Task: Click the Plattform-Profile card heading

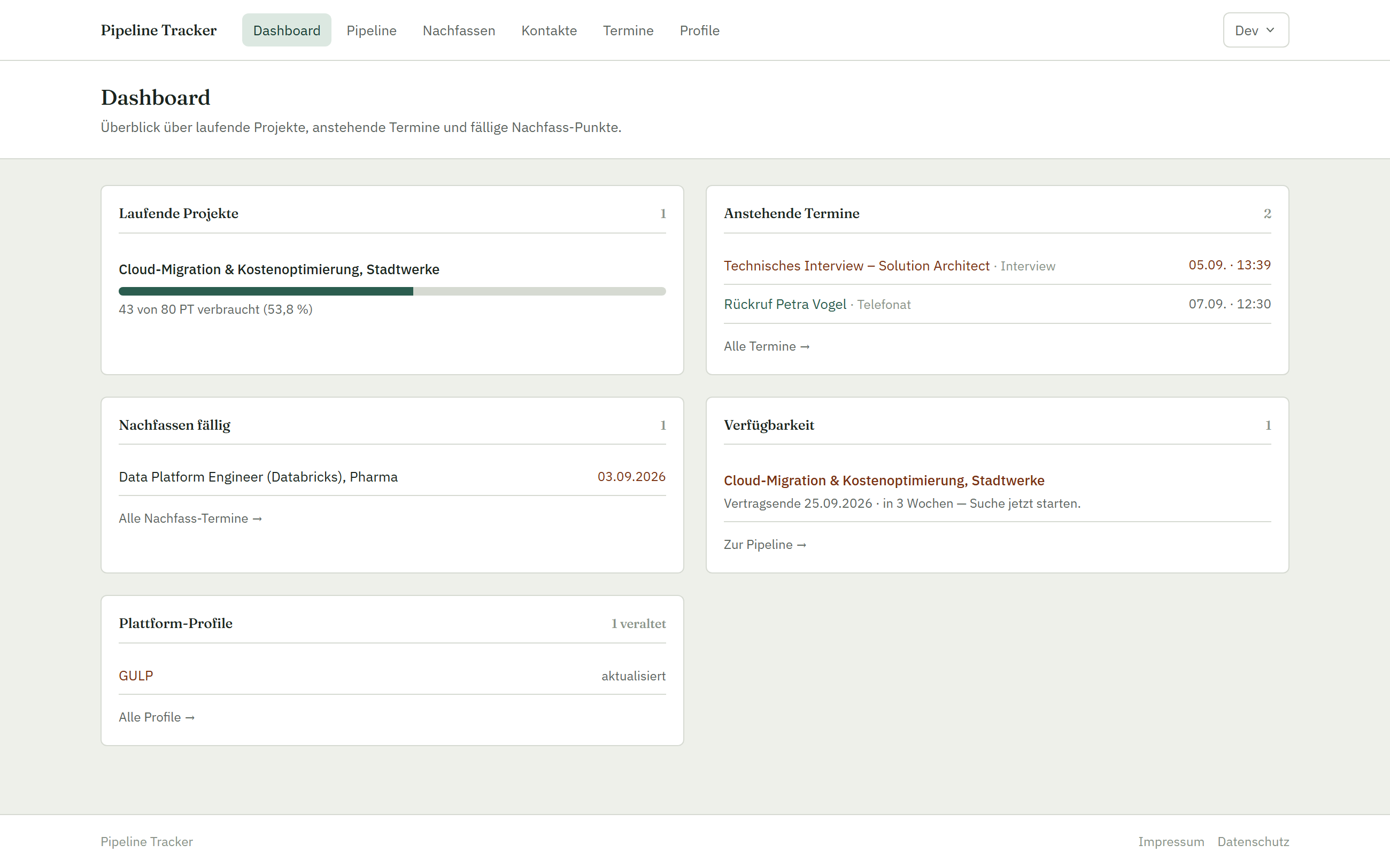Action: [x=176, y=623]
